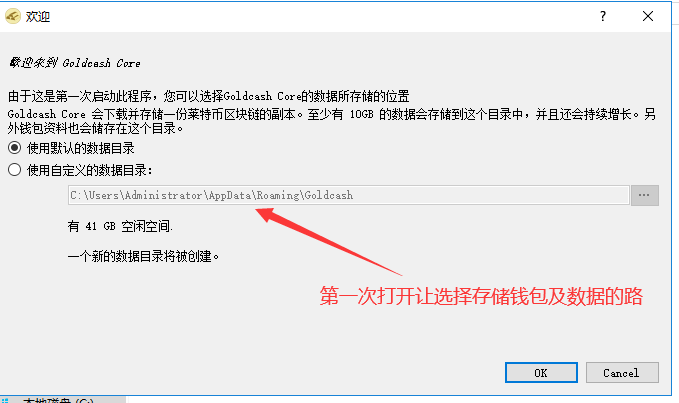This screenshot has height=403, width=679.
Task: Click the Goldcash Core logo in title bar
Action: click(13, 16)
